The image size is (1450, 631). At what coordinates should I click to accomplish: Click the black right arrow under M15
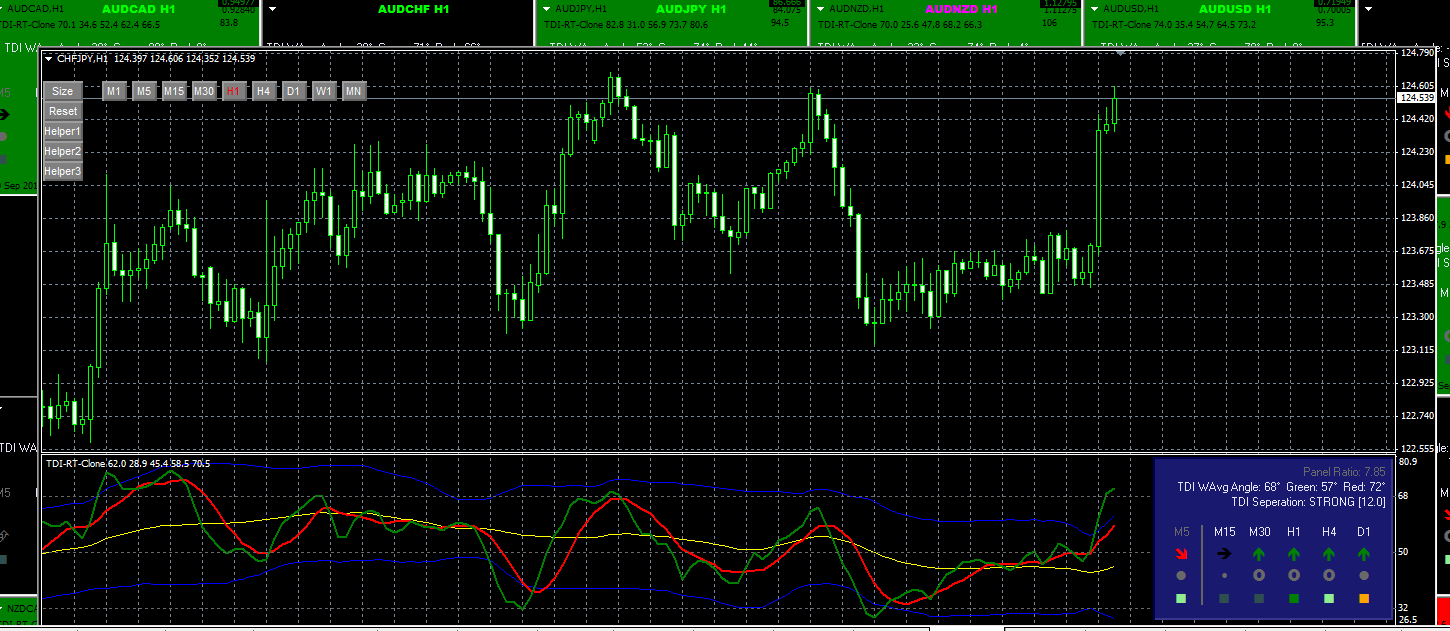pos(1224,552)
